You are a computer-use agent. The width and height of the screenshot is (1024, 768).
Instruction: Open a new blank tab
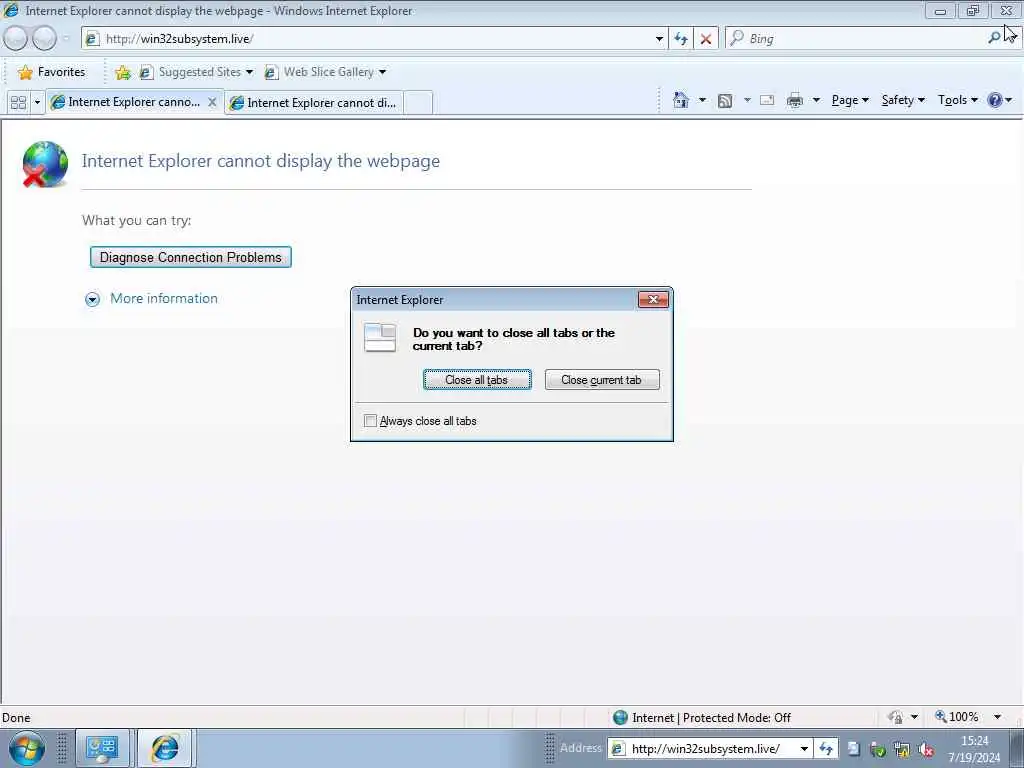(x=418, y=103)
